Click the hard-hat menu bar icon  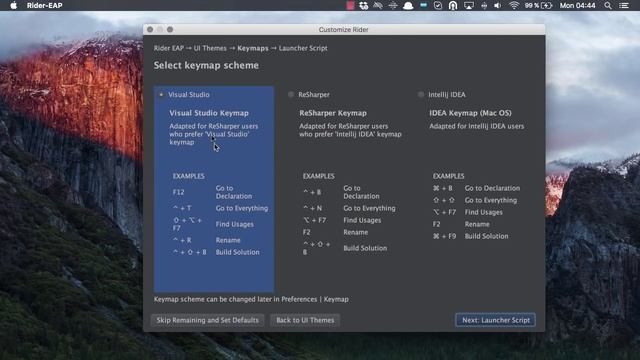coord(408,5)
